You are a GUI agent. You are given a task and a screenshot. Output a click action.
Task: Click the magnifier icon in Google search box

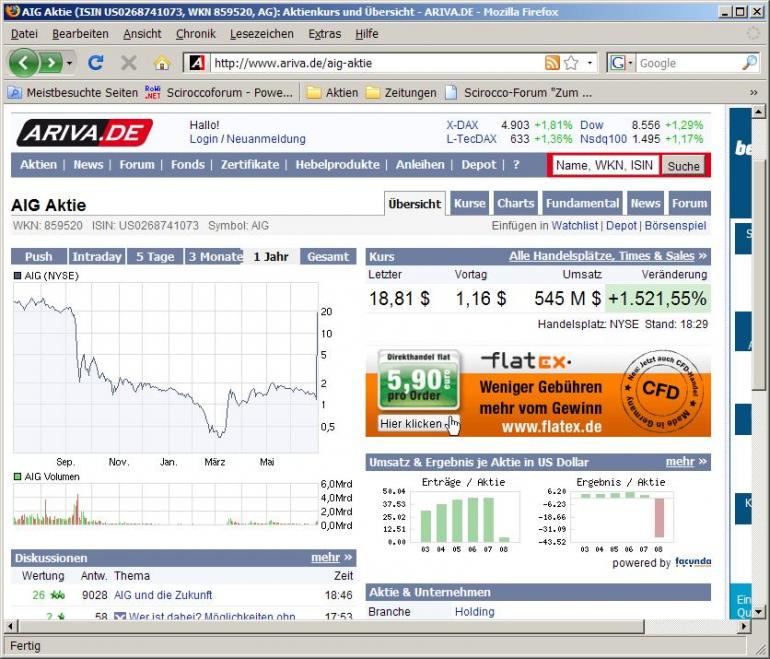pos(749,63)
